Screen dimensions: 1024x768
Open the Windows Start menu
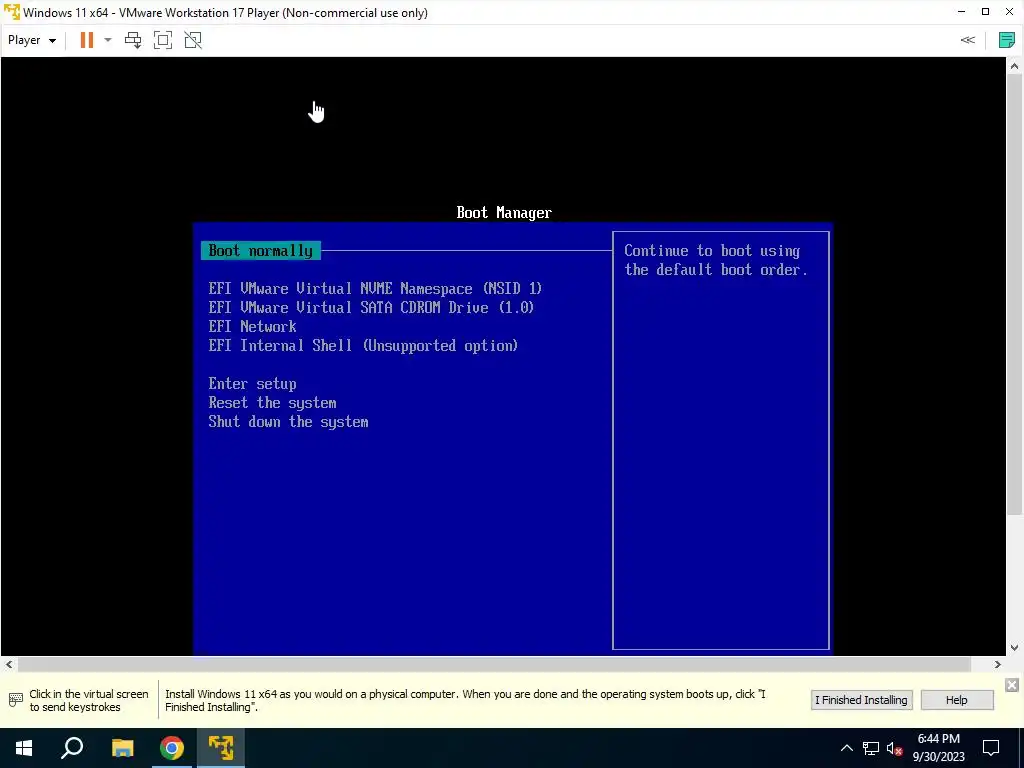coord(24,748)
